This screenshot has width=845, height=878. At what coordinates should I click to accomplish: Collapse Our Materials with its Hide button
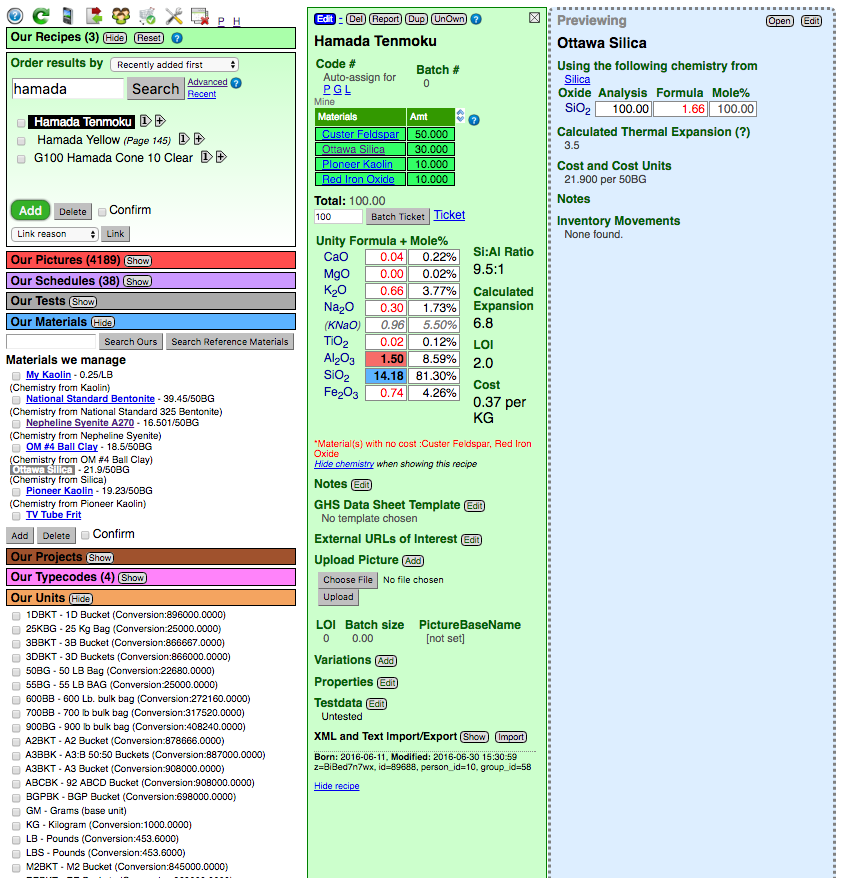[x=103, y=323]
